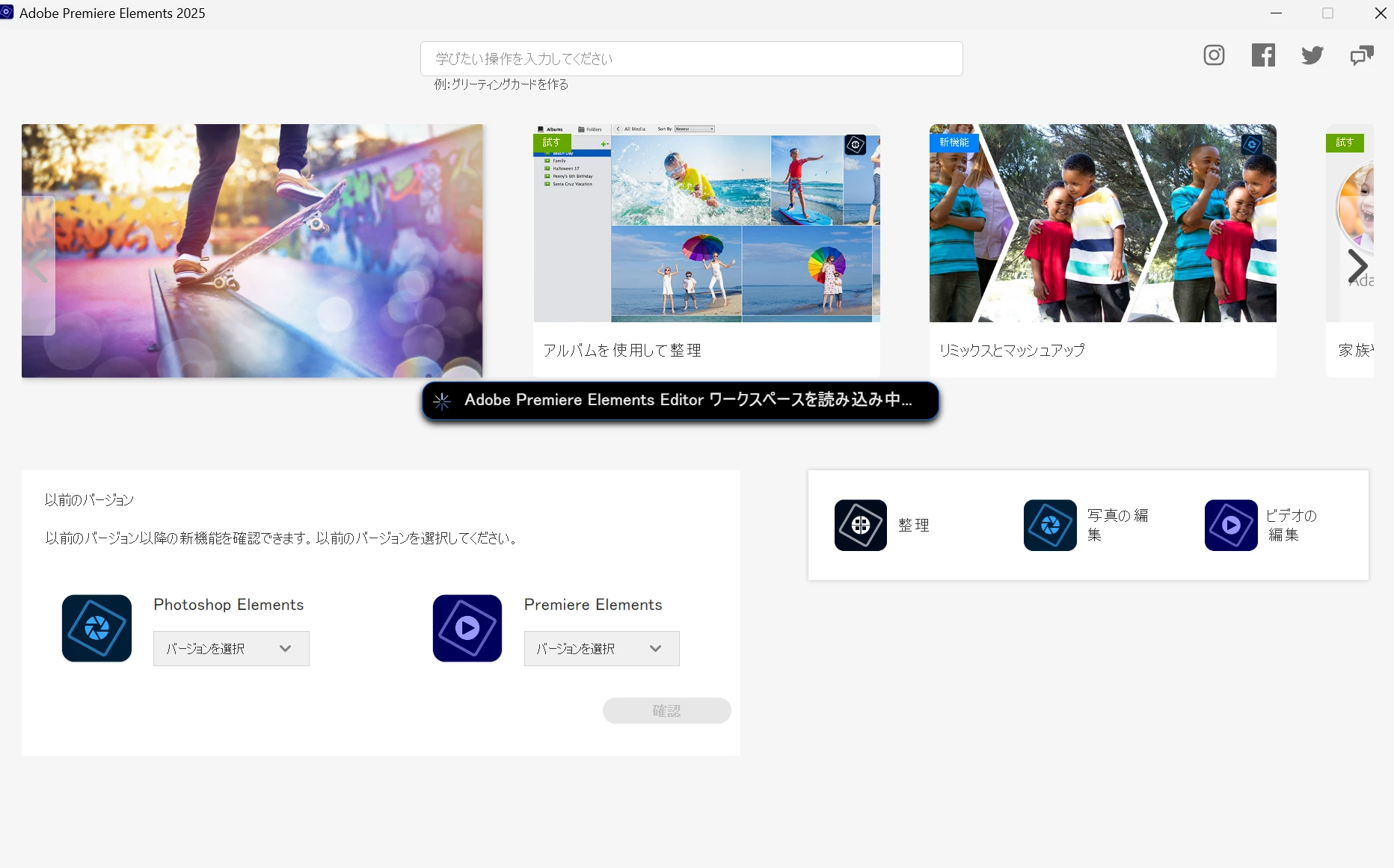Click the Organizer badge on album card

[x=856, y=144]
